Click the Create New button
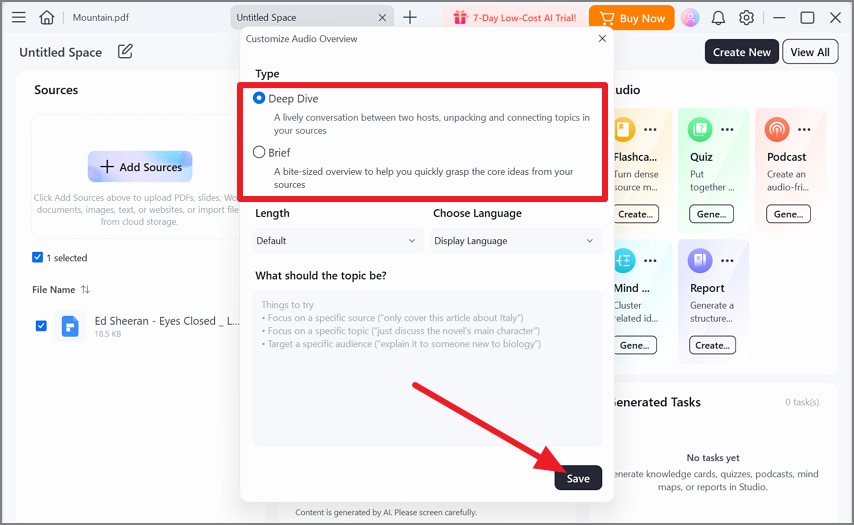 click(742, 52)
